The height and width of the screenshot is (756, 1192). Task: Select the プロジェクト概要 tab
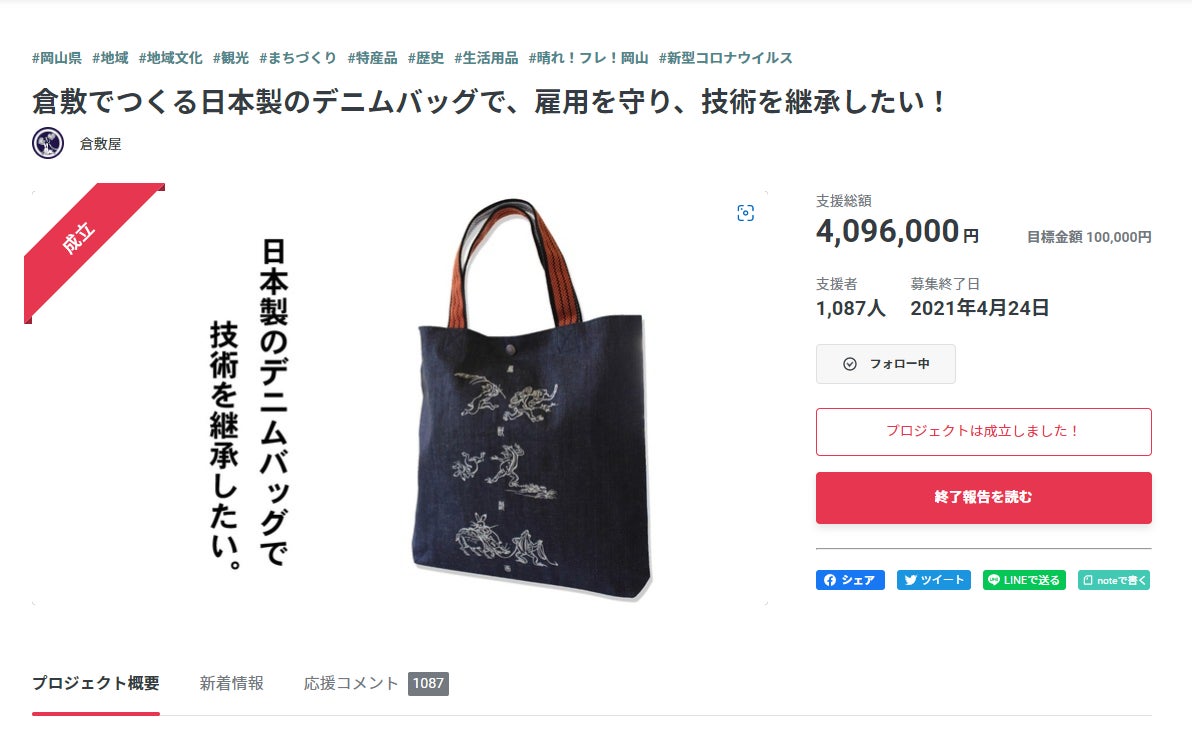point(96,683)
